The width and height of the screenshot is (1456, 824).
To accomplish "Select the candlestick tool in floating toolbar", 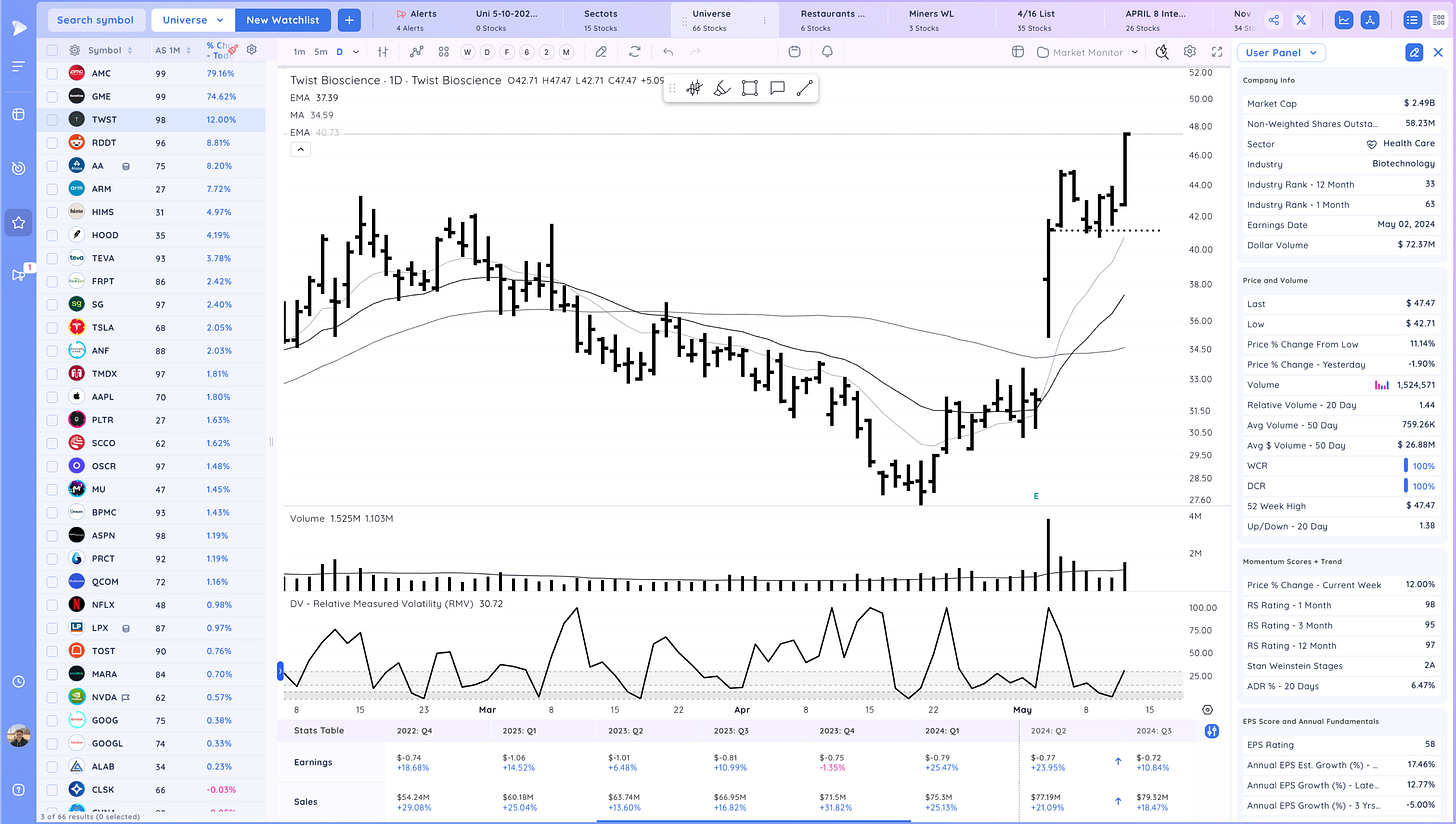I will click(695, 89).
